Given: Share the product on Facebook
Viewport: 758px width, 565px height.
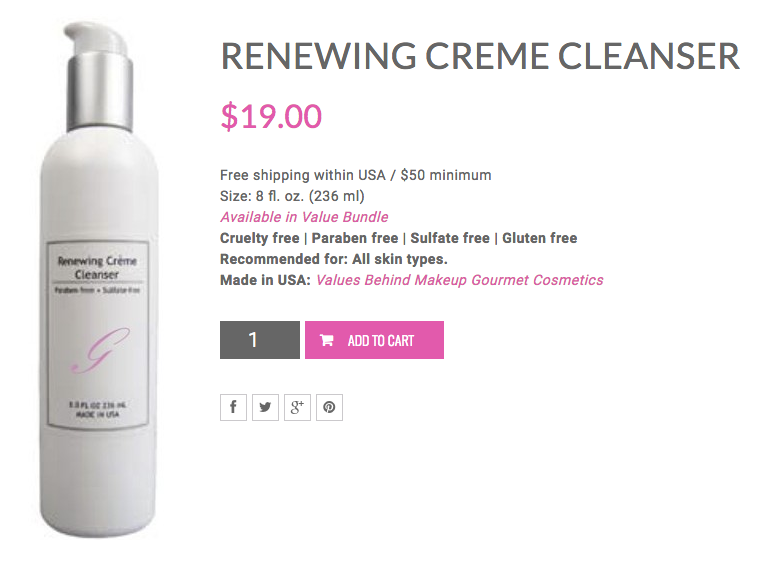Looking at the screenshot, I should point(233,407).
